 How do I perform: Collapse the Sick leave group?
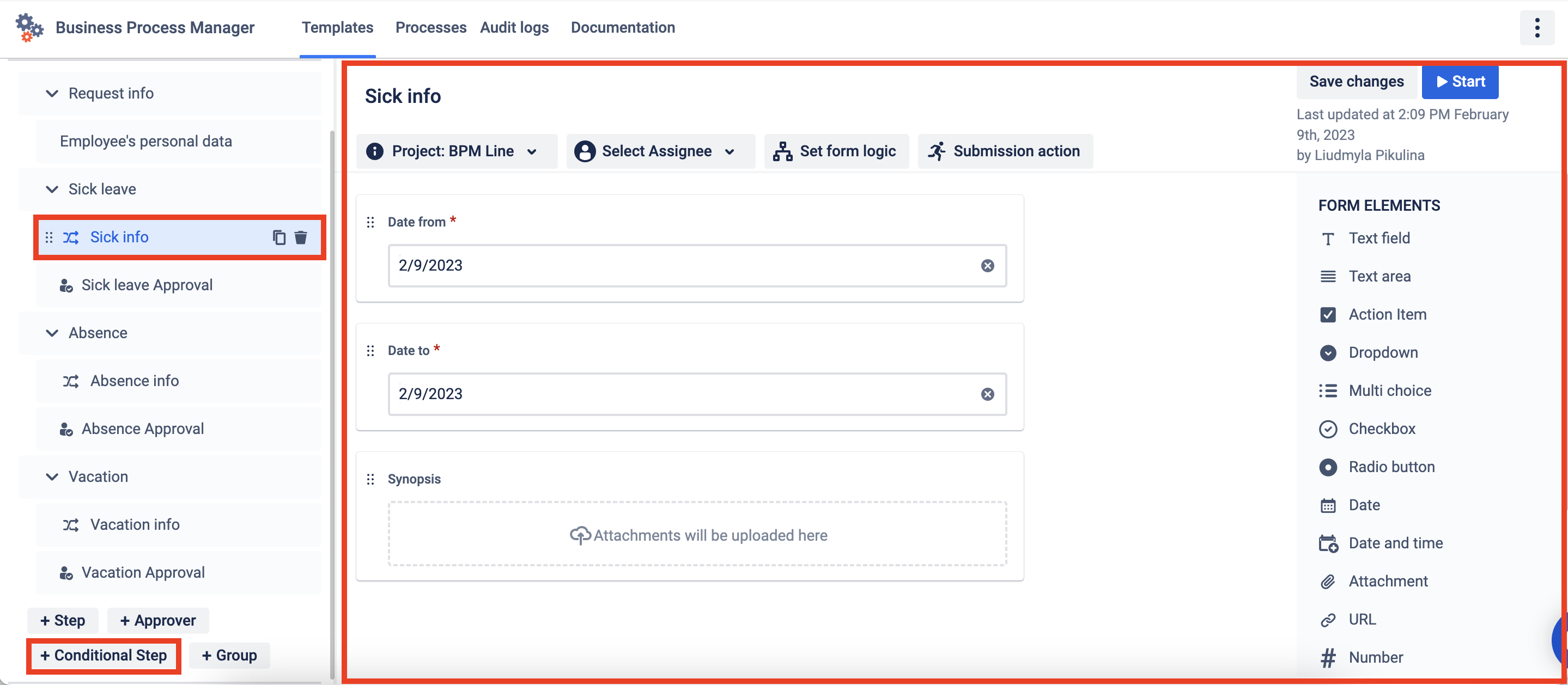click(52, 189)
